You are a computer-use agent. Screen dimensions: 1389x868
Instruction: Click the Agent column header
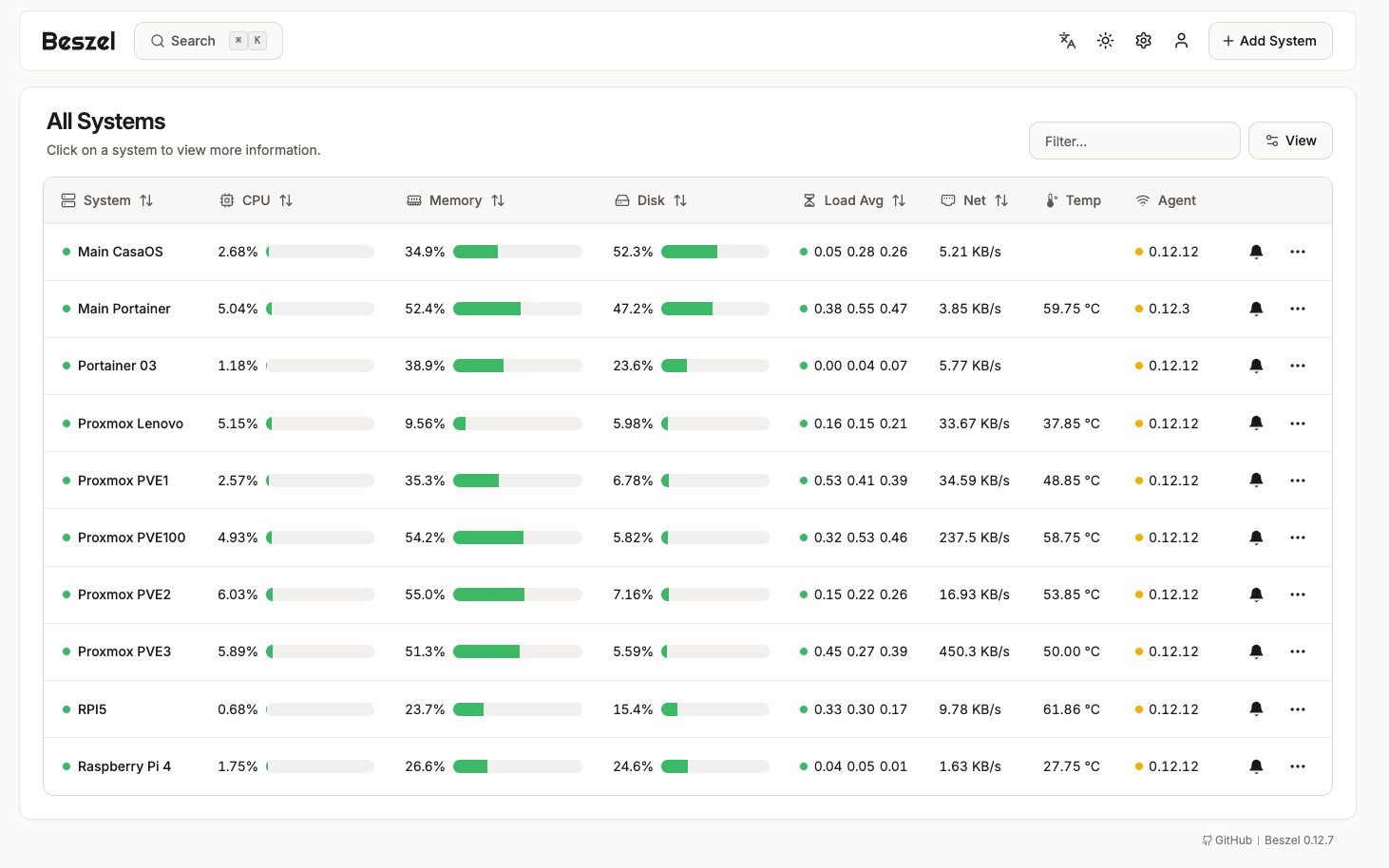click(x=1167, y=200)
